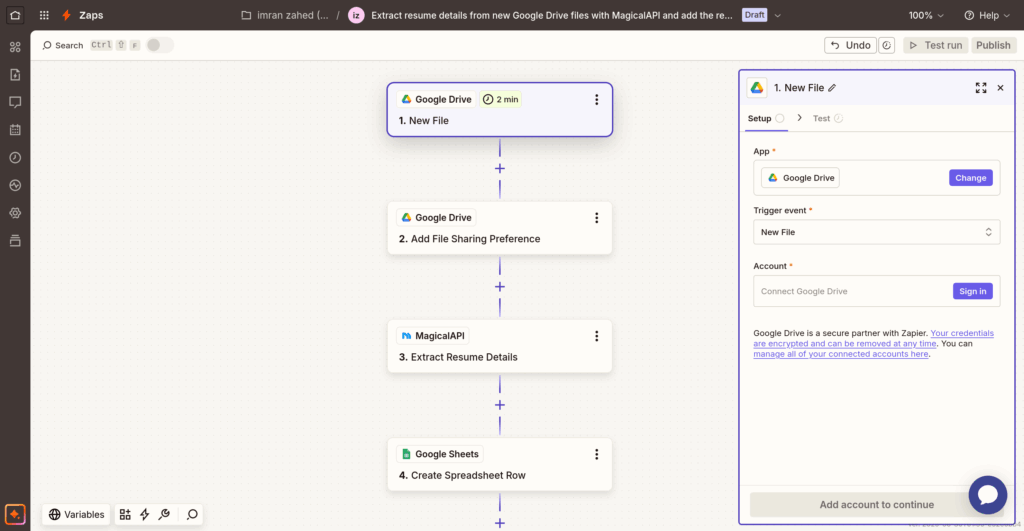Open manage all connected accounts link
This screenshot has height=531, width=1024.
pos(840,354)
